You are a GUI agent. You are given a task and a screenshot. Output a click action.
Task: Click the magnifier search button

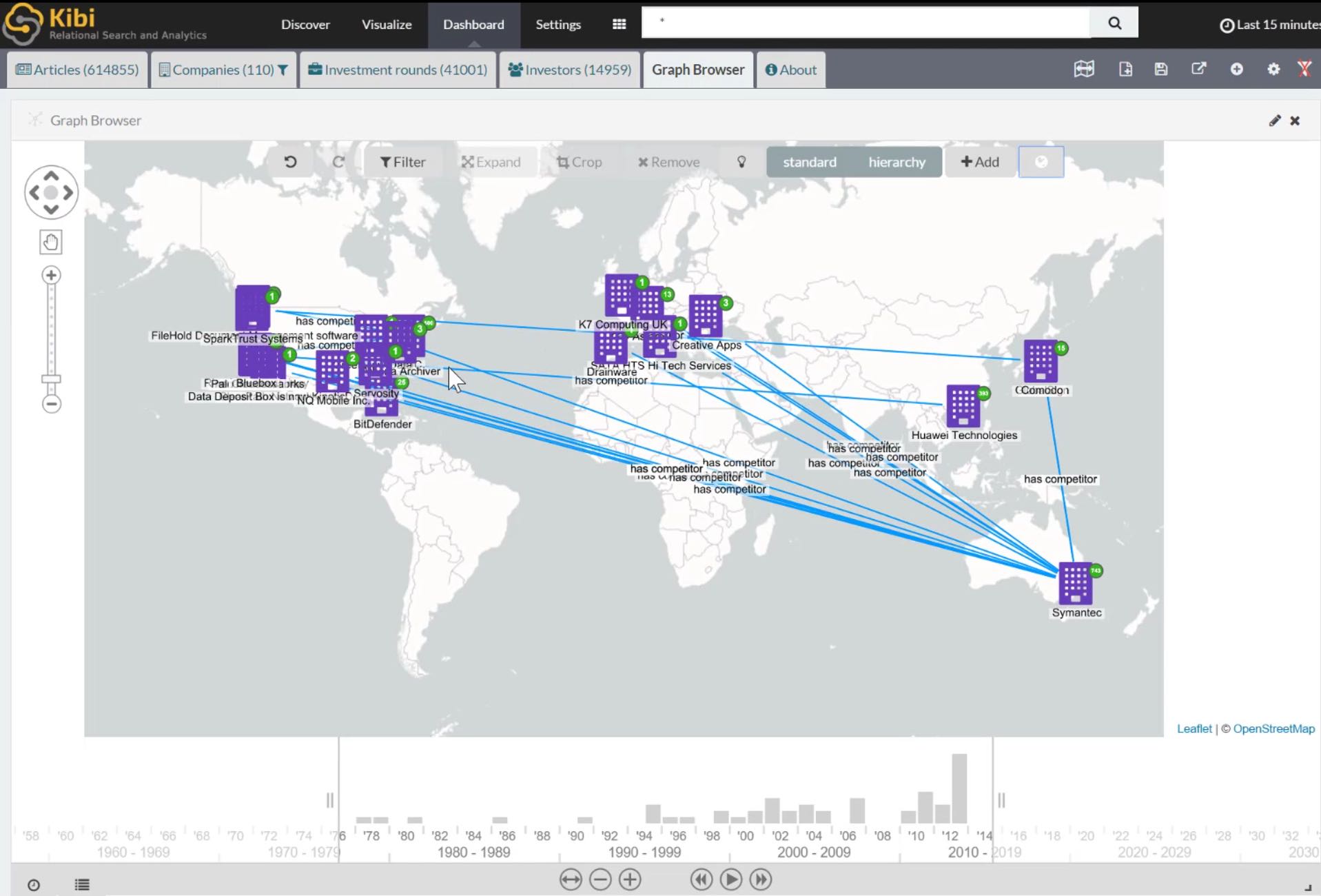(1114, 23)
